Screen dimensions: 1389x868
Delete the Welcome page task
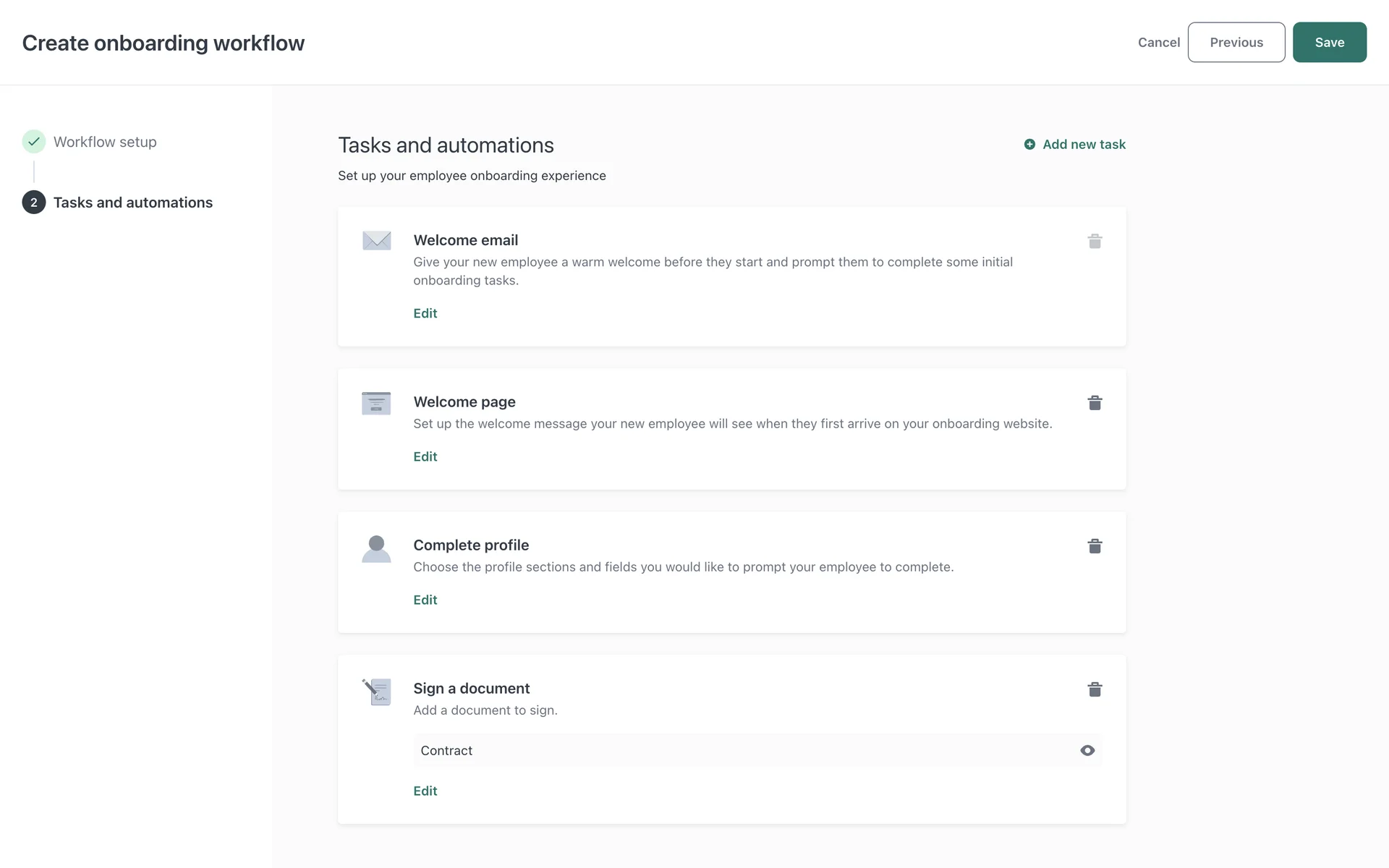tap(1095, 403)
